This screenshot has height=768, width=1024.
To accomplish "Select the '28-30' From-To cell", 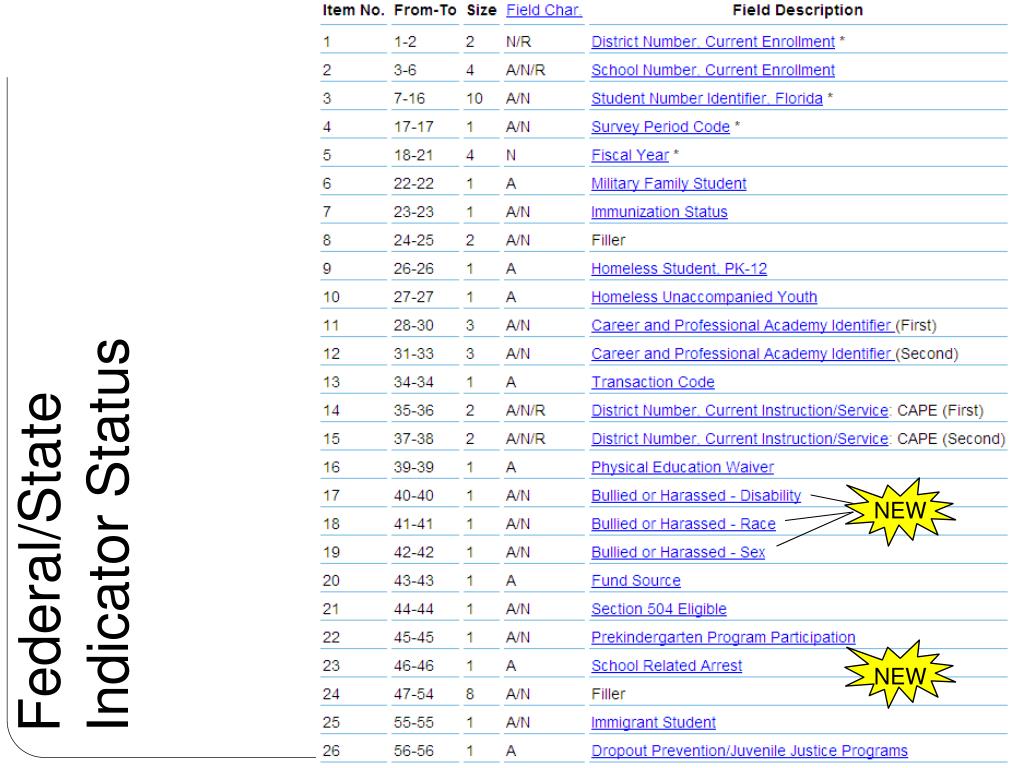I will point(413,325).
